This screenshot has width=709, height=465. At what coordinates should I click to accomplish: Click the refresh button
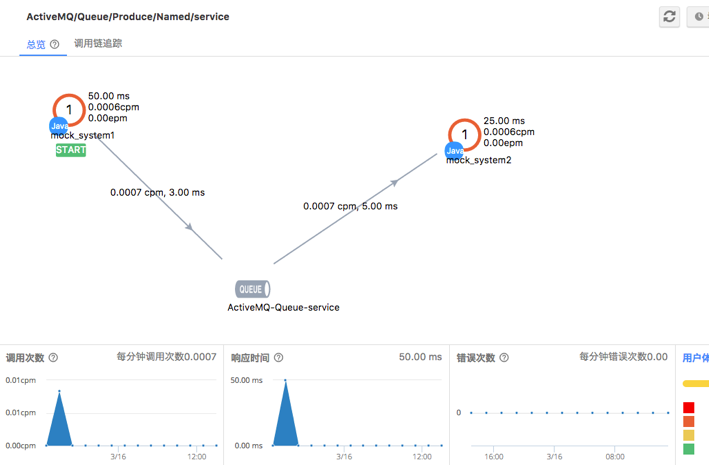click(669, 17)
